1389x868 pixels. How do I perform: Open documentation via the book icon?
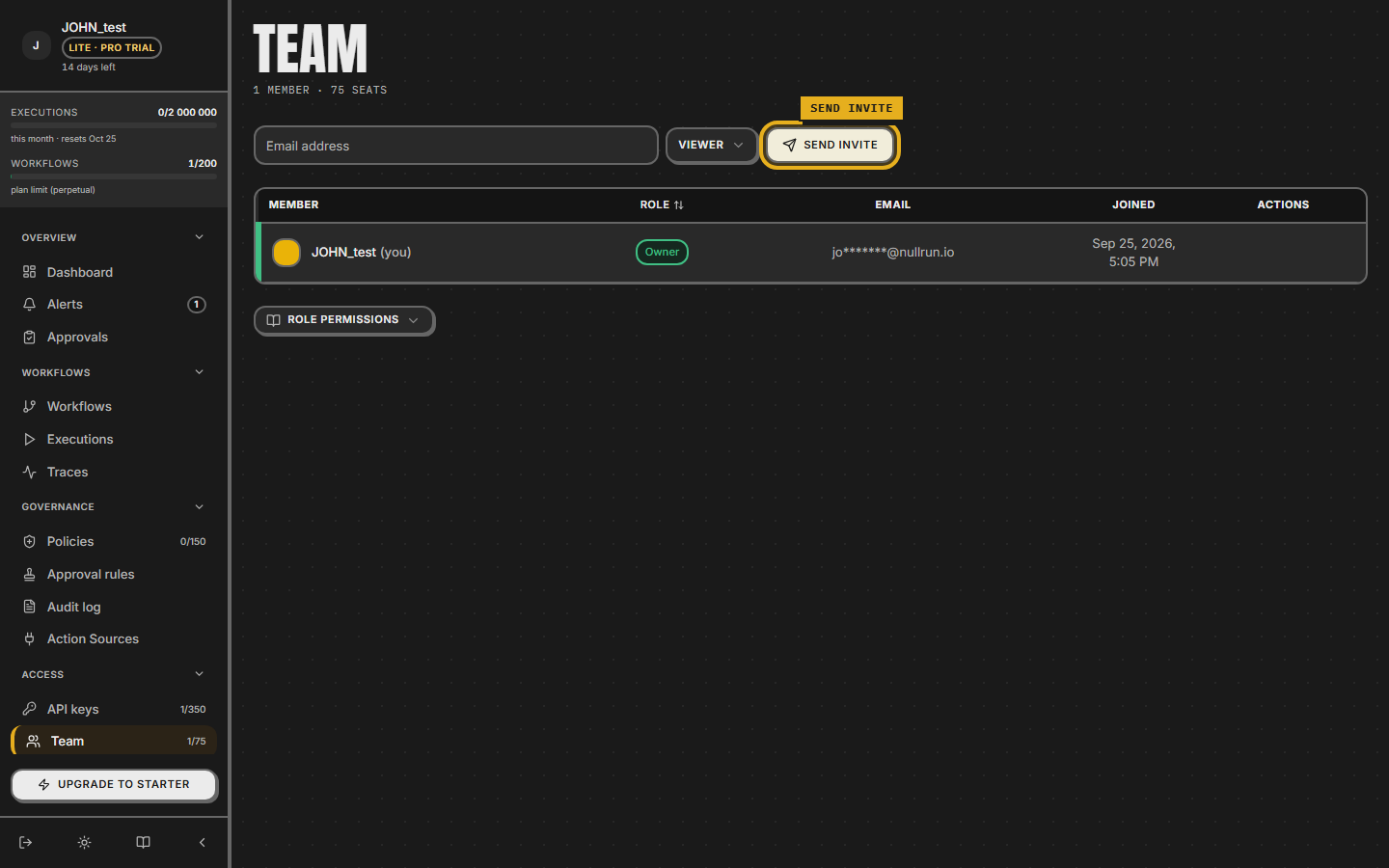[143, 842]
